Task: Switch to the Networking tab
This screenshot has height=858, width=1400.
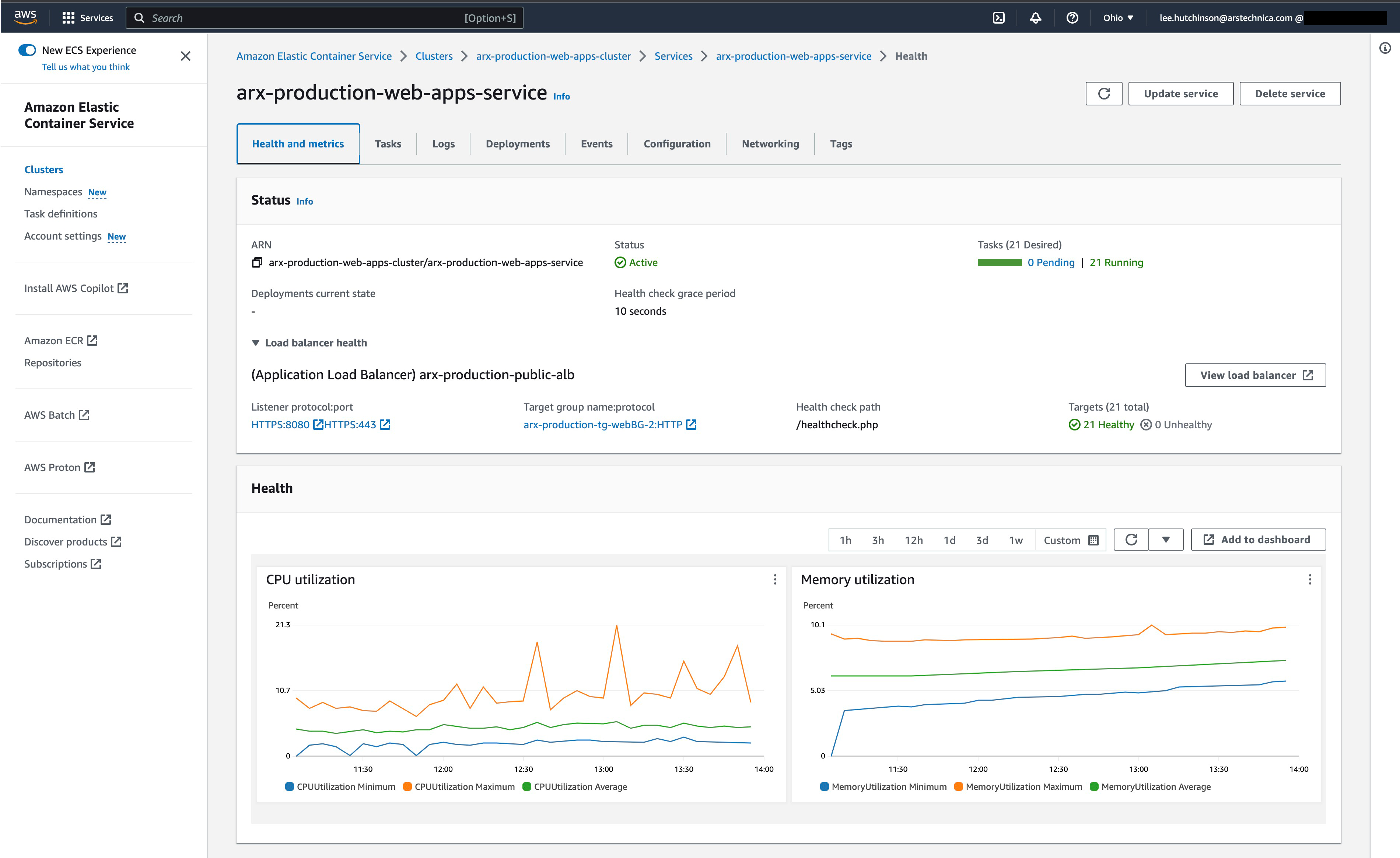Action: click(770, 144)
